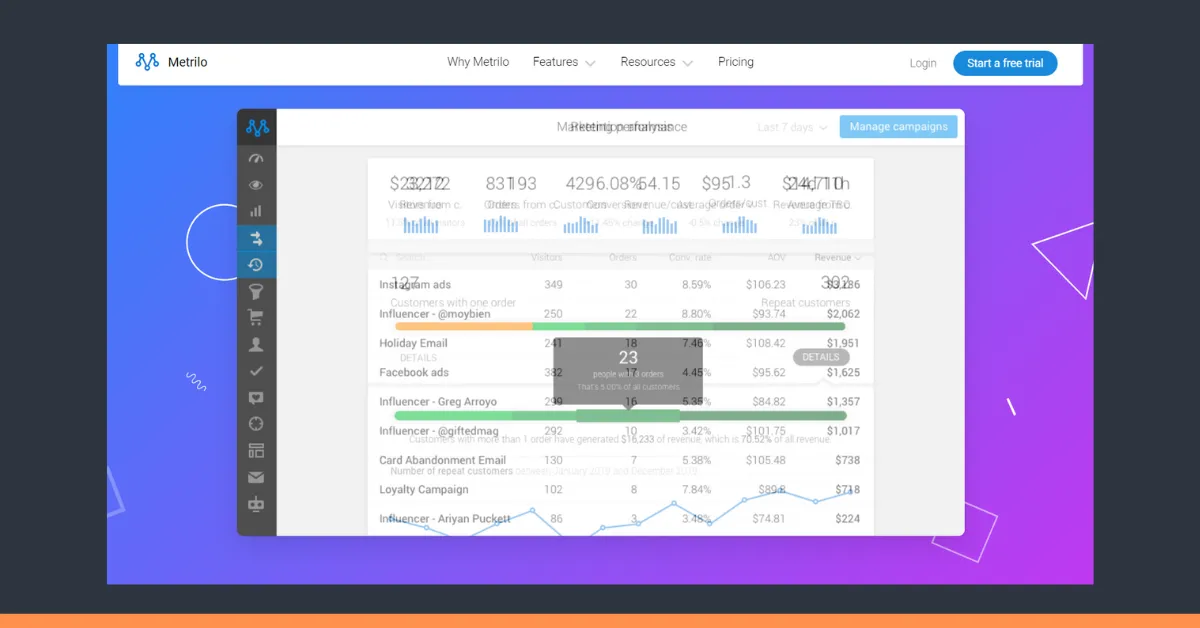Expand the Features navigation dropdown

pos(563,61)
